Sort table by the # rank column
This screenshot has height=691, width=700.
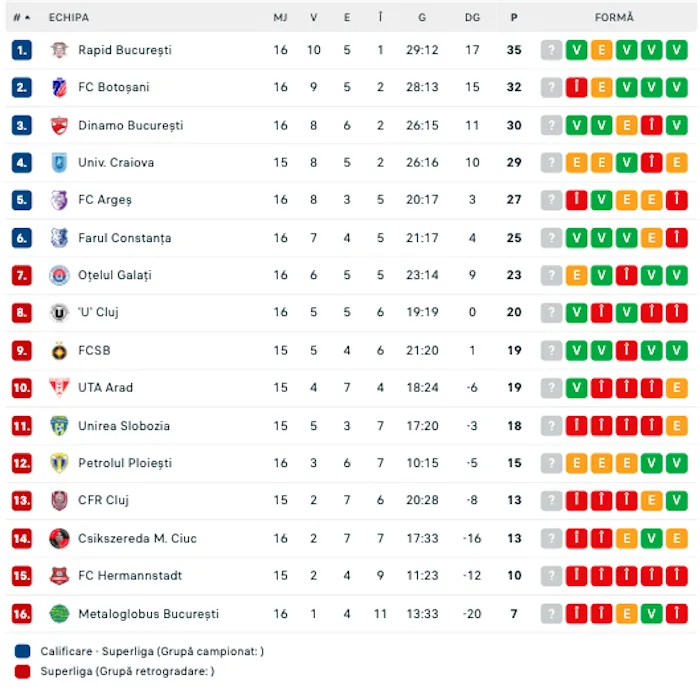(21, 17)
